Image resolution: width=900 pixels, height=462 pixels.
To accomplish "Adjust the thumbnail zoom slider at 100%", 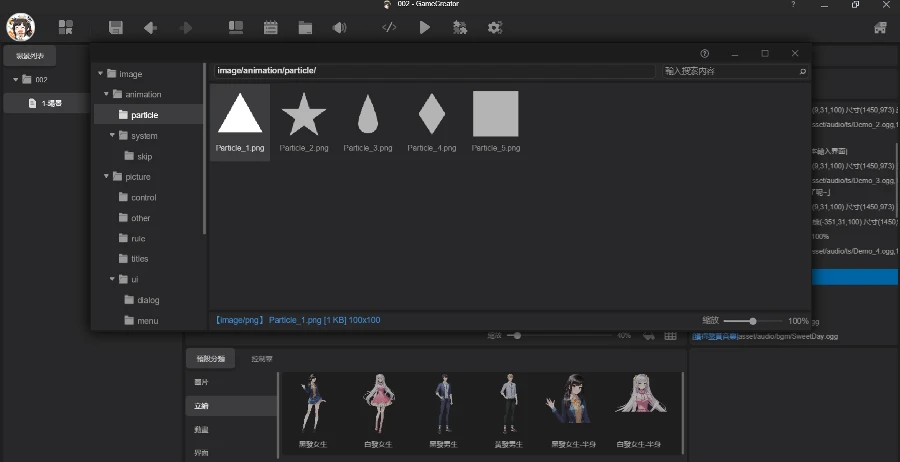I will pos(752,321).
